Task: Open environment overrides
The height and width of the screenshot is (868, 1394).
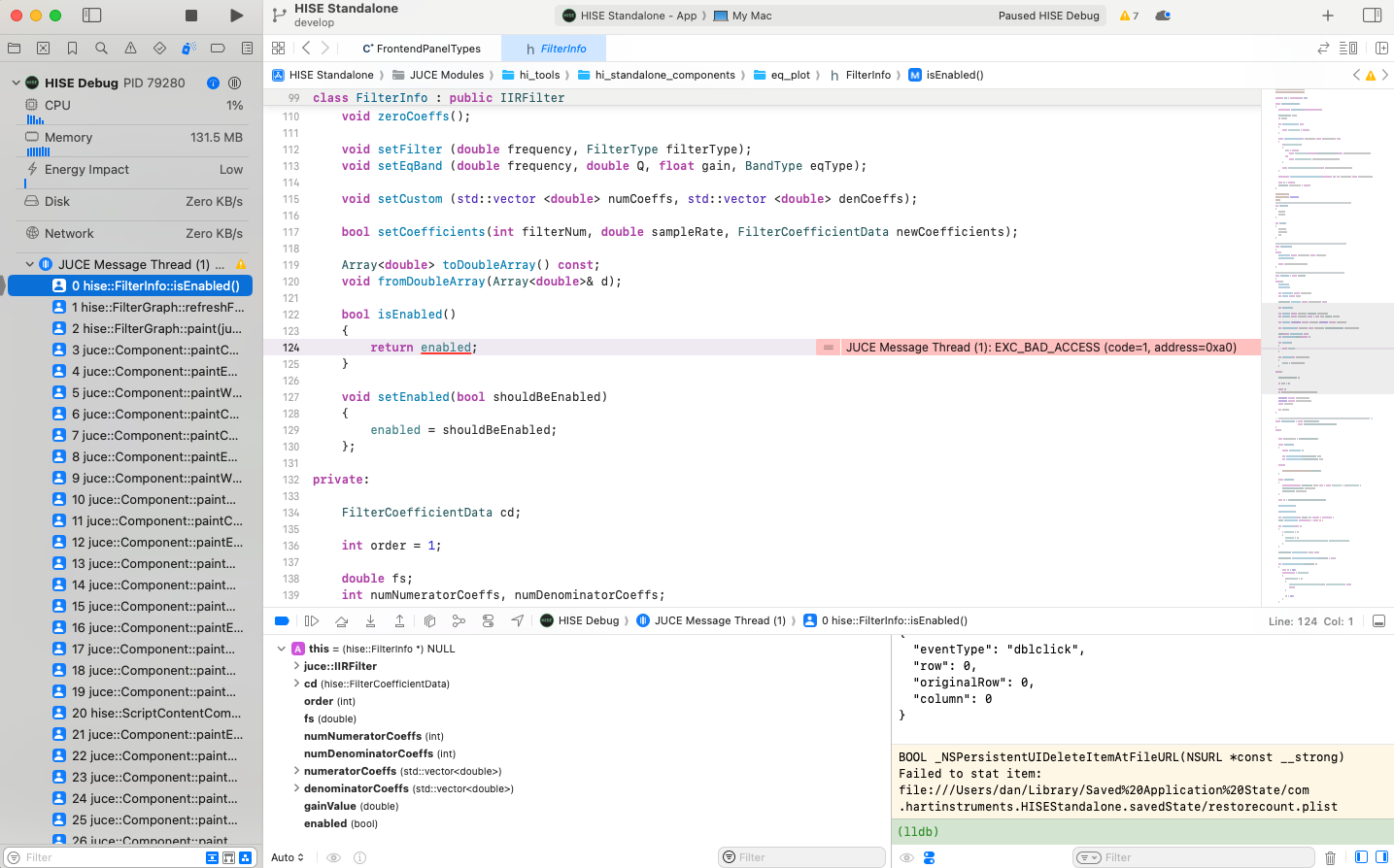Action: [488, 620]
